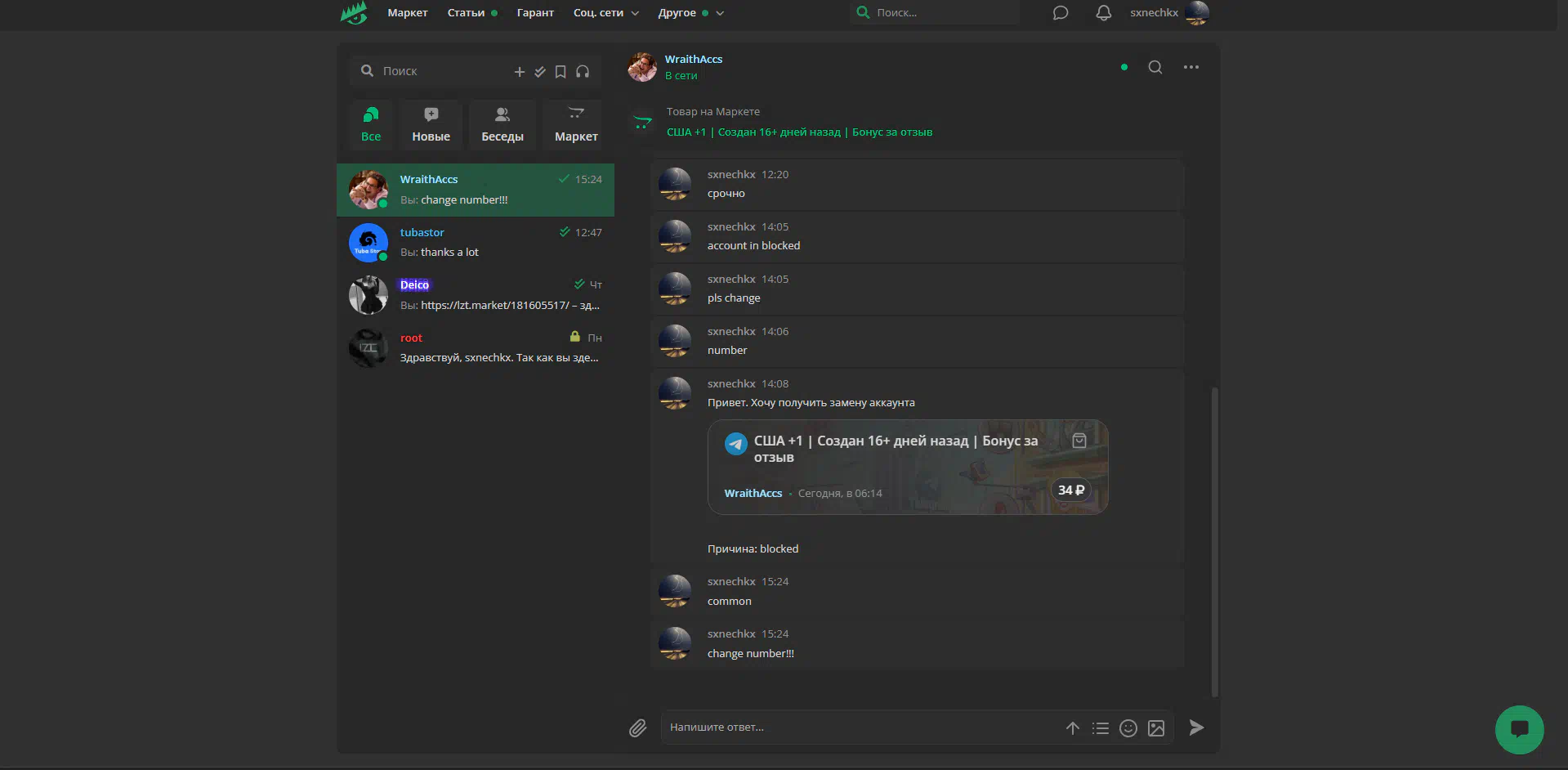Focus the top site search field
Viewport: 1568px width, 770px height.
click(935, 12)
